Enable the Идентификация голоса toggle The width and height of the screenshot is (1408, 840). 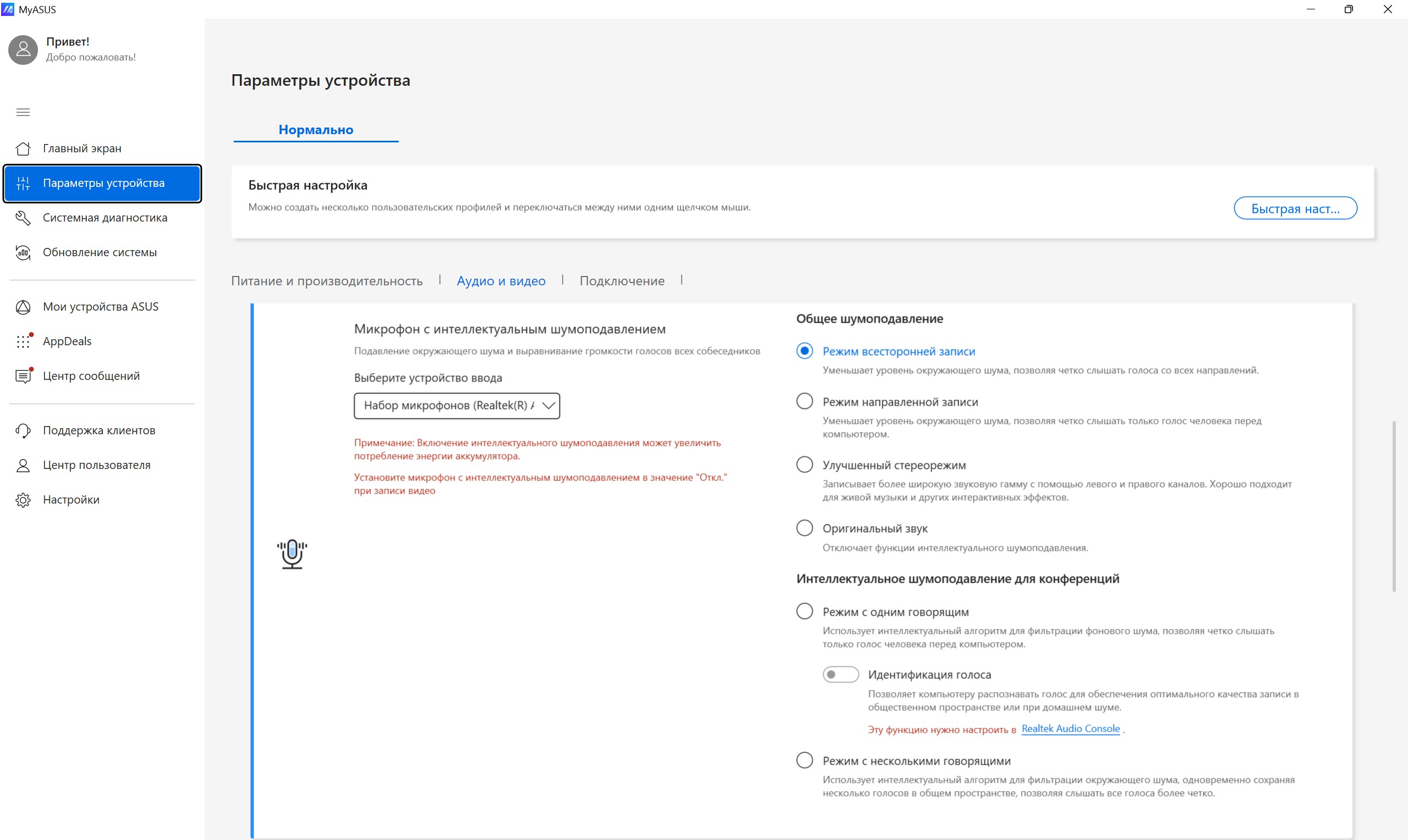(x=841, y=674)
